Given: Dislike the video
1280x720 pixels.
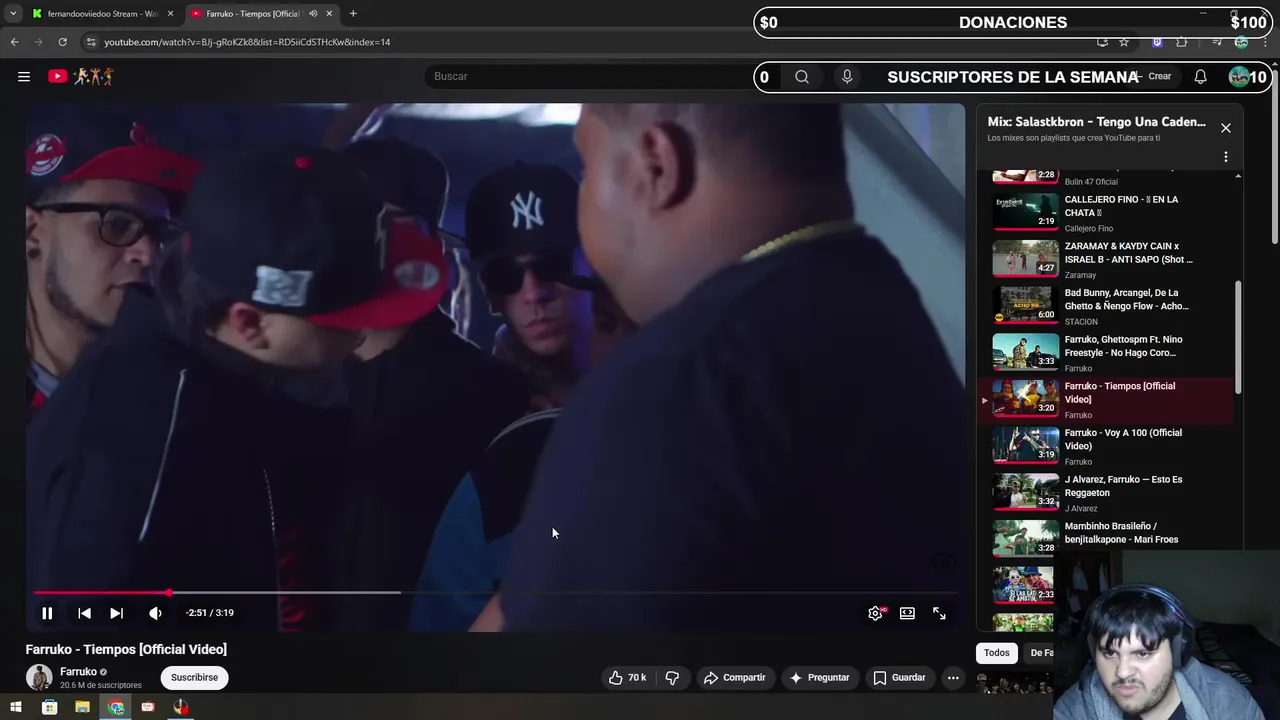Looking at the screenshot, I should point(672,678).
